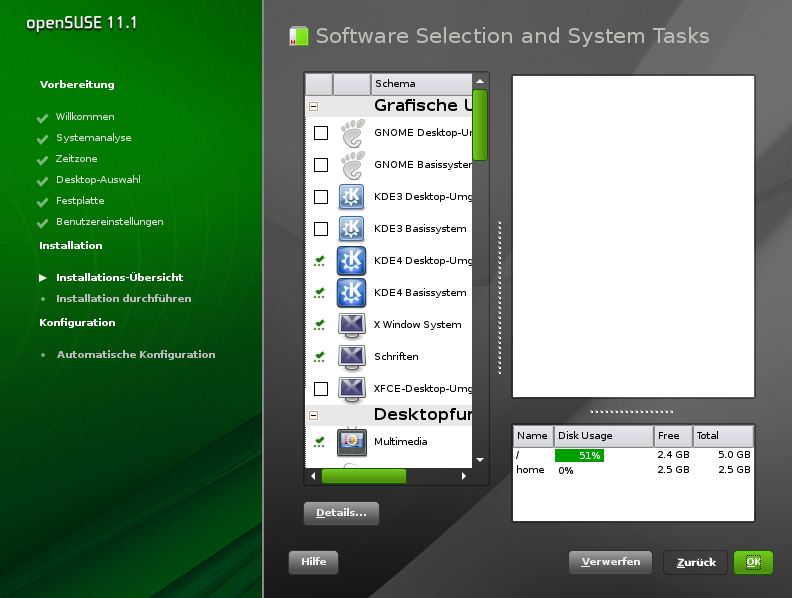Toggle X Window System install mark

[319, 325]
